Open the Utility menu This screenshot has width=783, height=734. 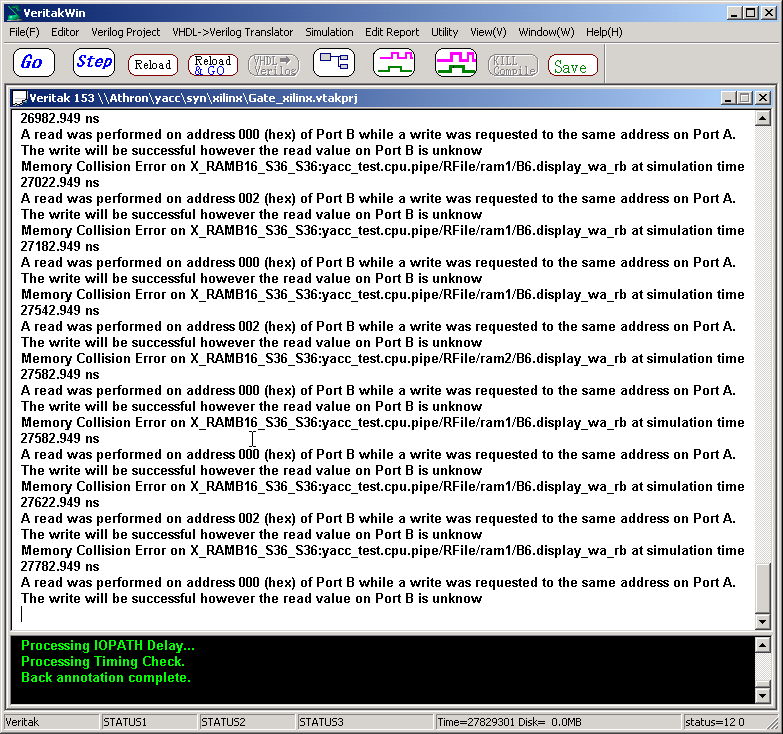pyautogui.click(x=445, y=32)
